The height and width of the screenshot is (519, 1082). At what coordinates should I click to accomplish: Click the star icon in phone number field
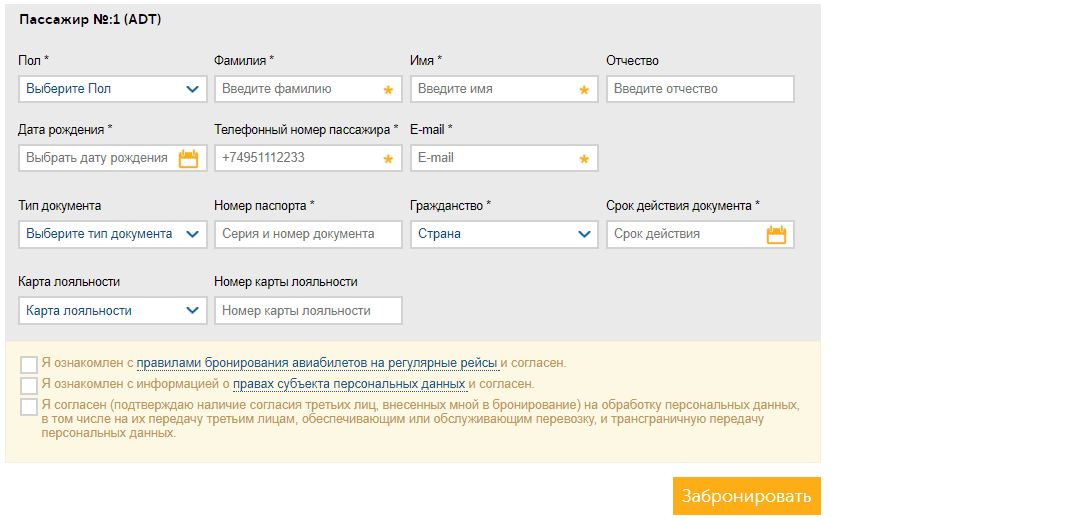[x=388, y=159]
